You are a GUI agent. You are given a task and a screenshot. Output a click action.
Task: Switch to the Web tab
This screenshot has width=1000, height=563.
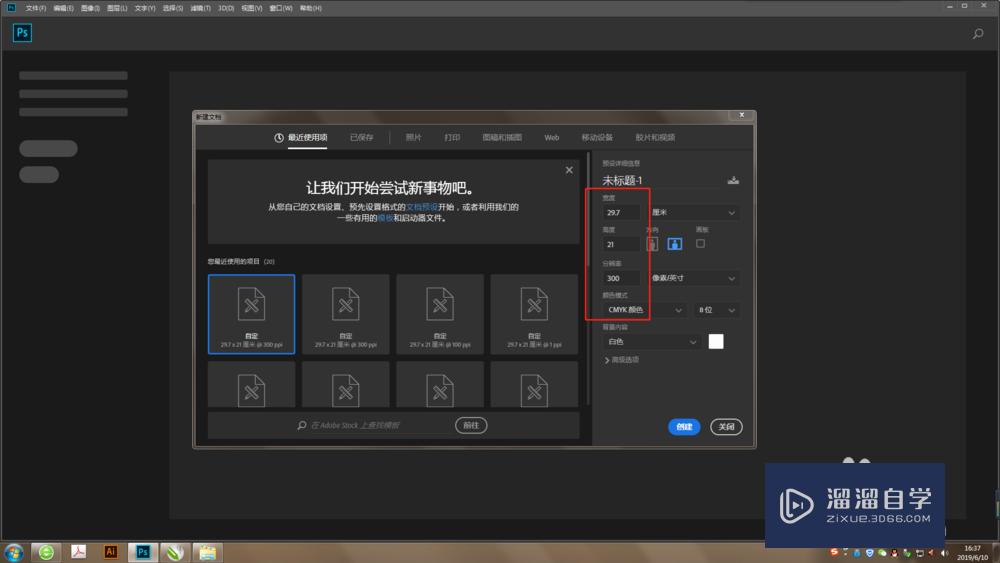pyautogui.click(x=552, y=138)
